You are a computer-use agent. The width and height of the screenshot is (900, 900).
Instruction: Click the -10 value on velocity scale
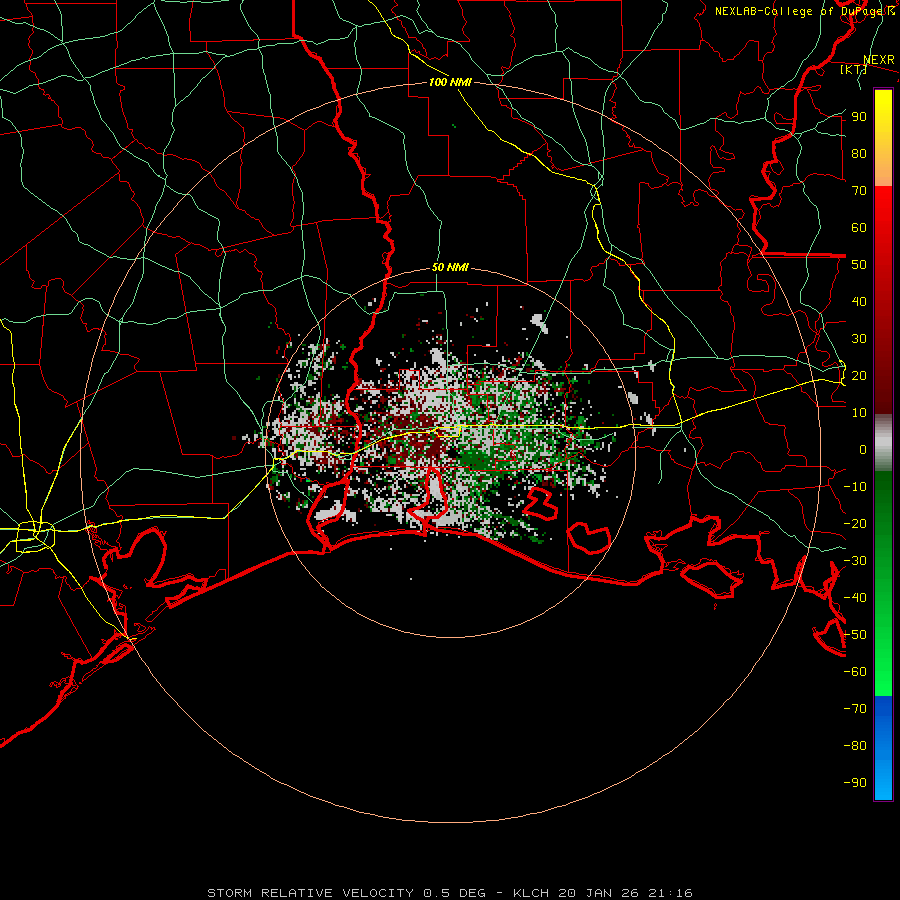855,487
